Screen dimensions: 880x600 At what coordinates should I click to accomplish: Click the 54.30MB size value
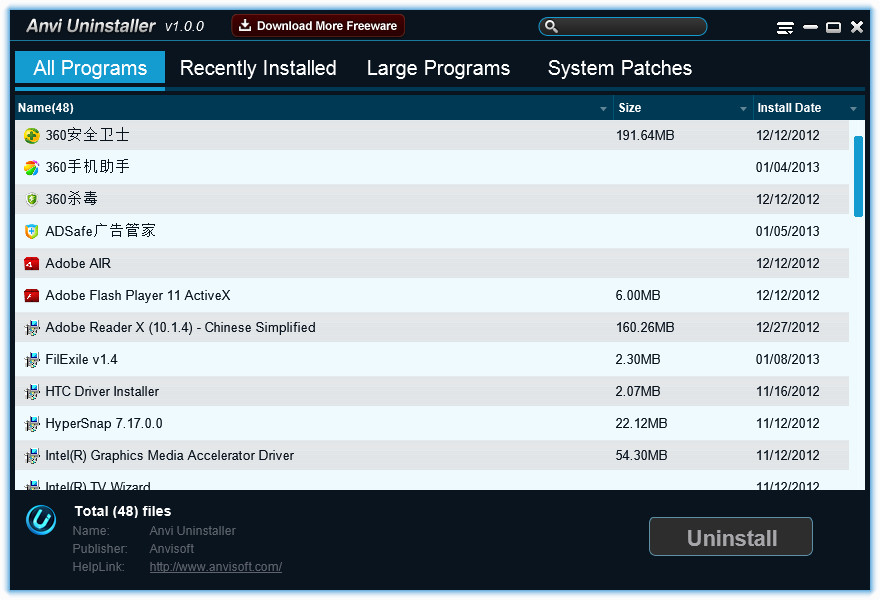tap(641, 455)
